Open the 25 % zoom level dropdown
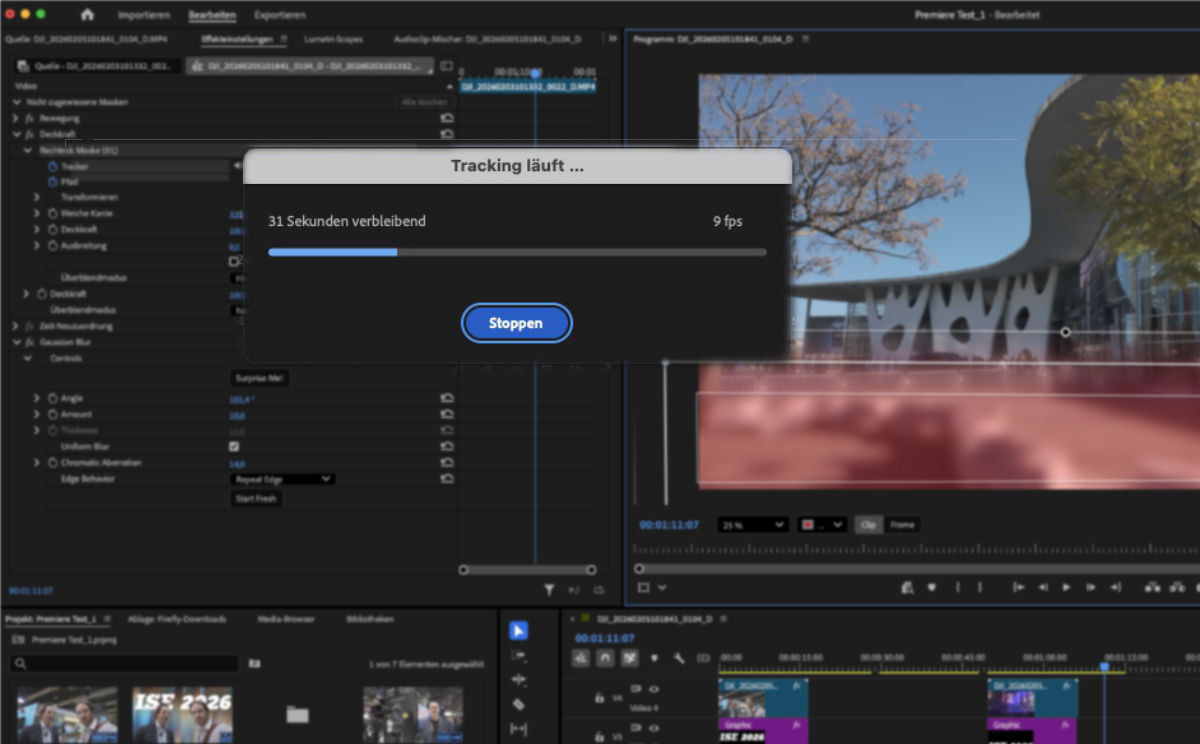This screenshot has width=1200, height=744. click(753, 525)
